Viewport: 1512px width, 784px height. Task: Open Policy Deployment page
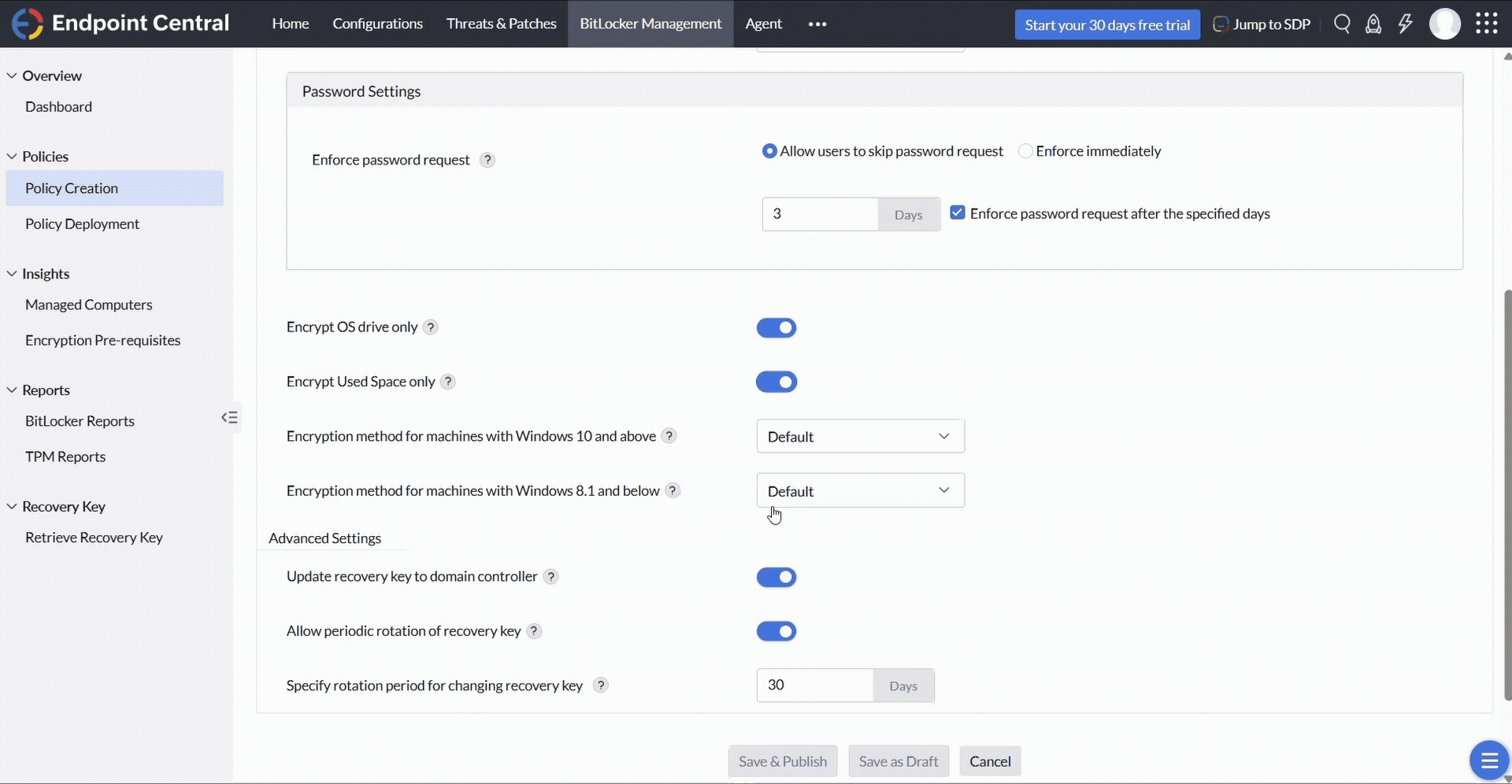[82, 224]
